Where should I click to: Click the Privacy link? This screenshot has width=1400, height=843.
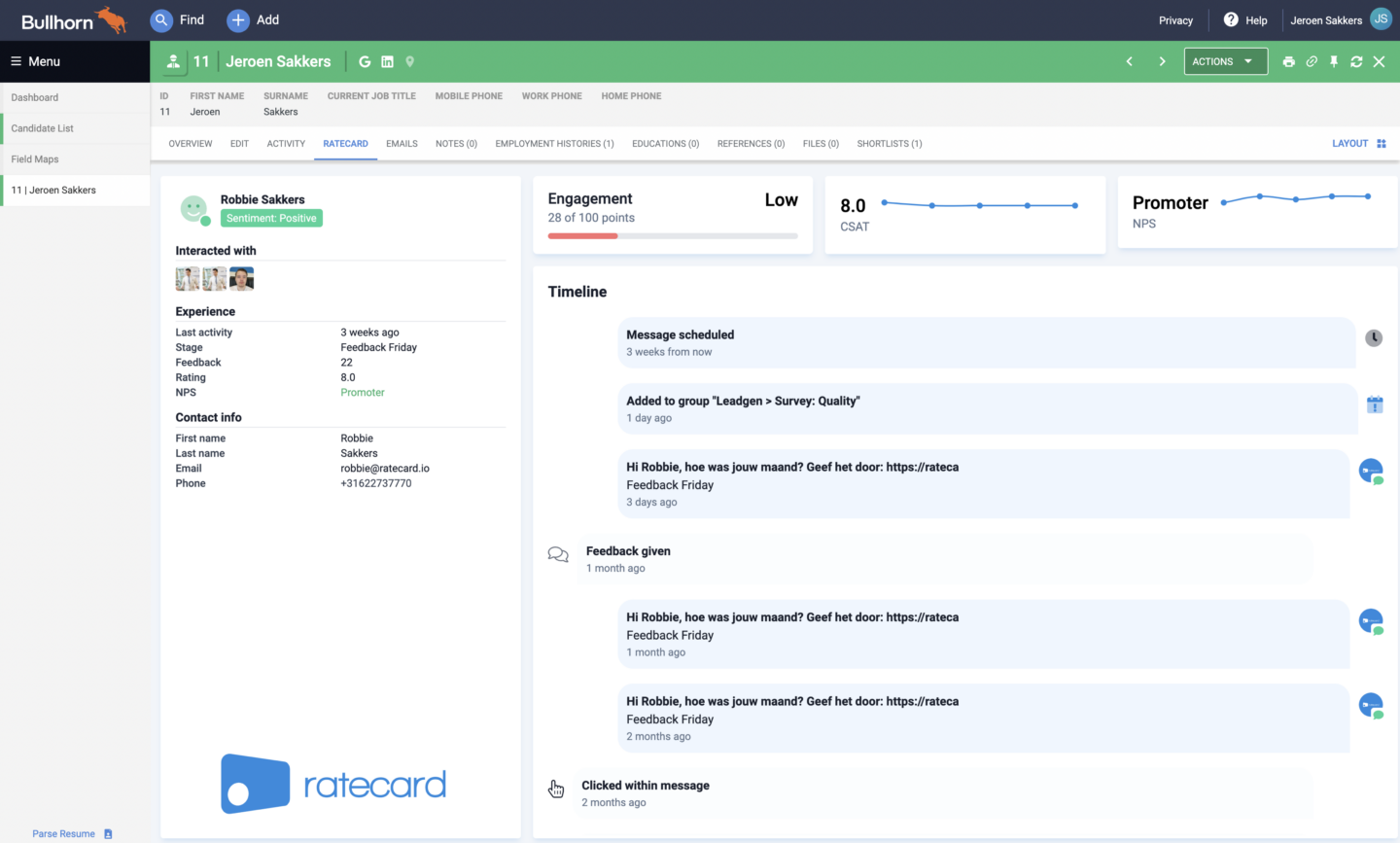click(1175, 20)
